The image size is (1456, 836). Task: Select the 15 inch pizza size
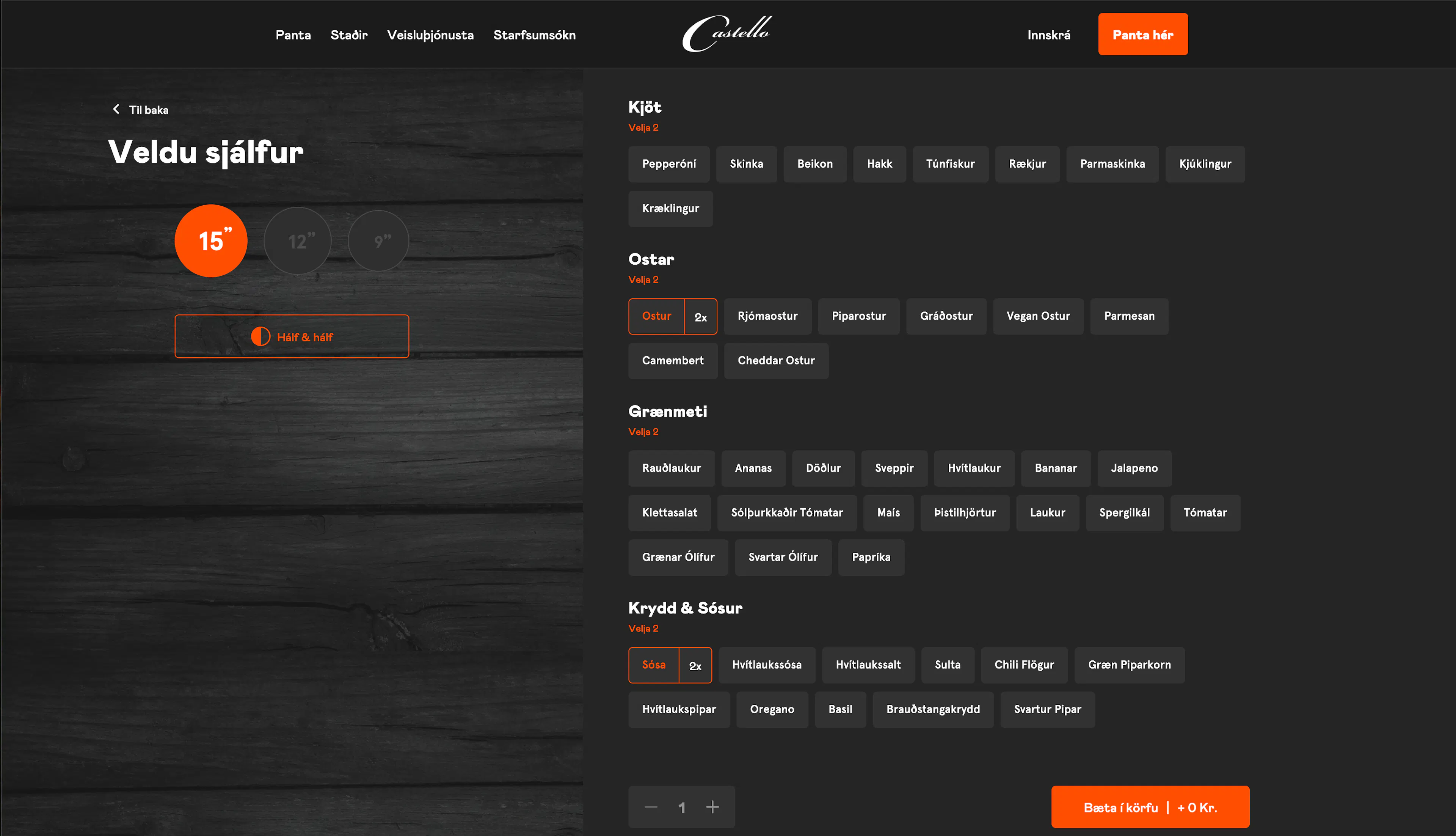[210, 241]
